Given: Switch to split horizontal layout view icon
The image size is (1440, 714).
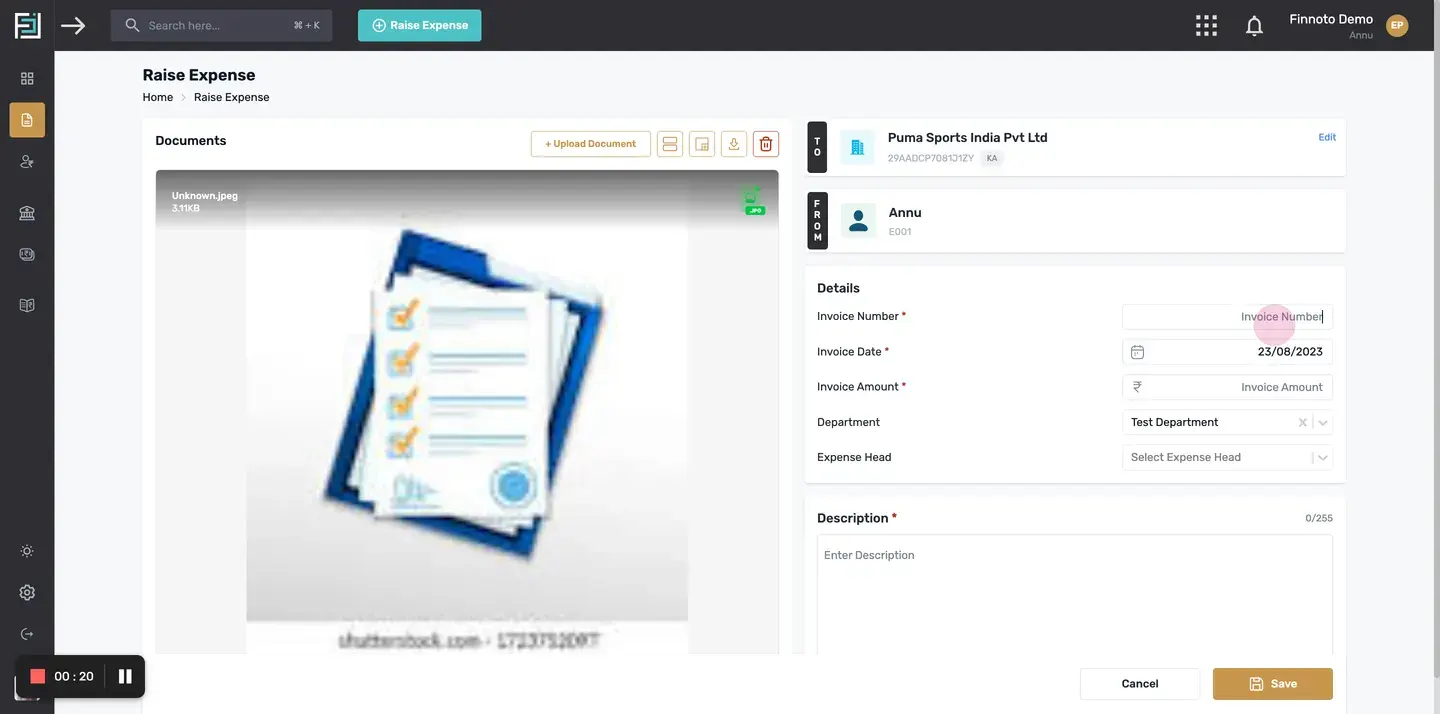Looking at the screenshot, I should pos(670,144).
